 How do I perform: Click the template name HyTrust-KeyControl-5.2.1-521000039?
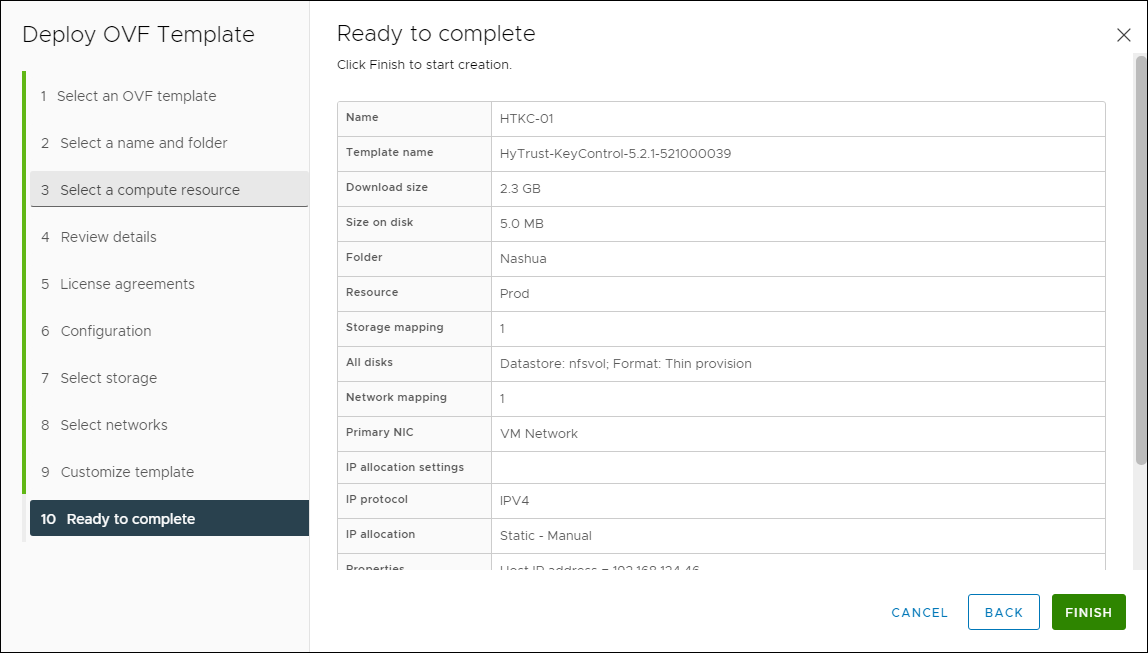pyautogui.click(x=615, y=154)
